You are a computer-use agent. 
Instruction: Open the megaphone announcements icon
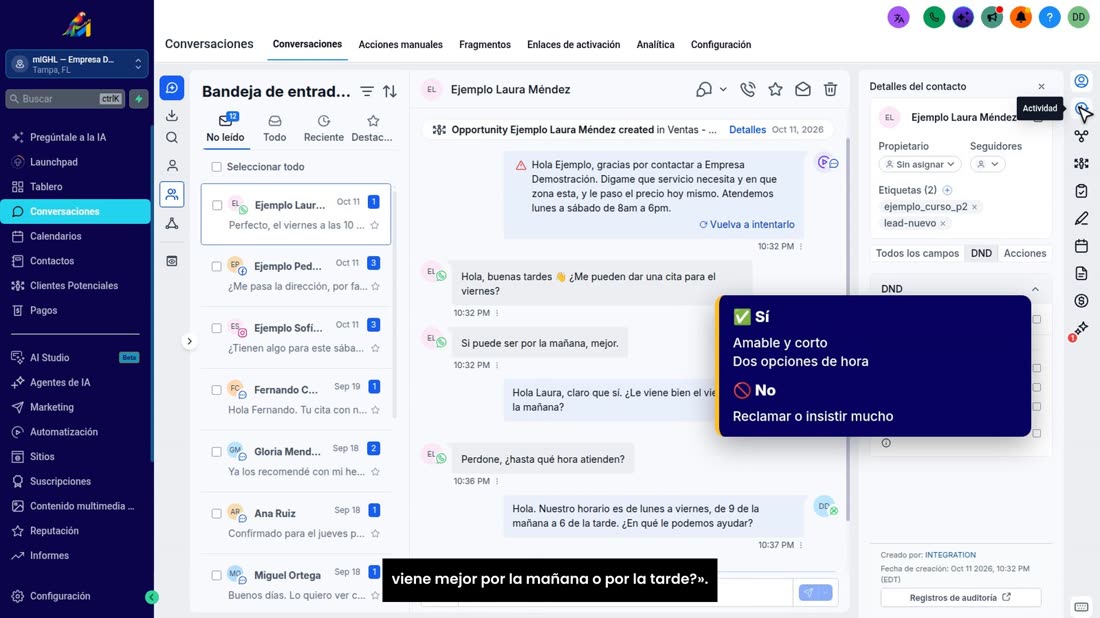click(992, 17)
